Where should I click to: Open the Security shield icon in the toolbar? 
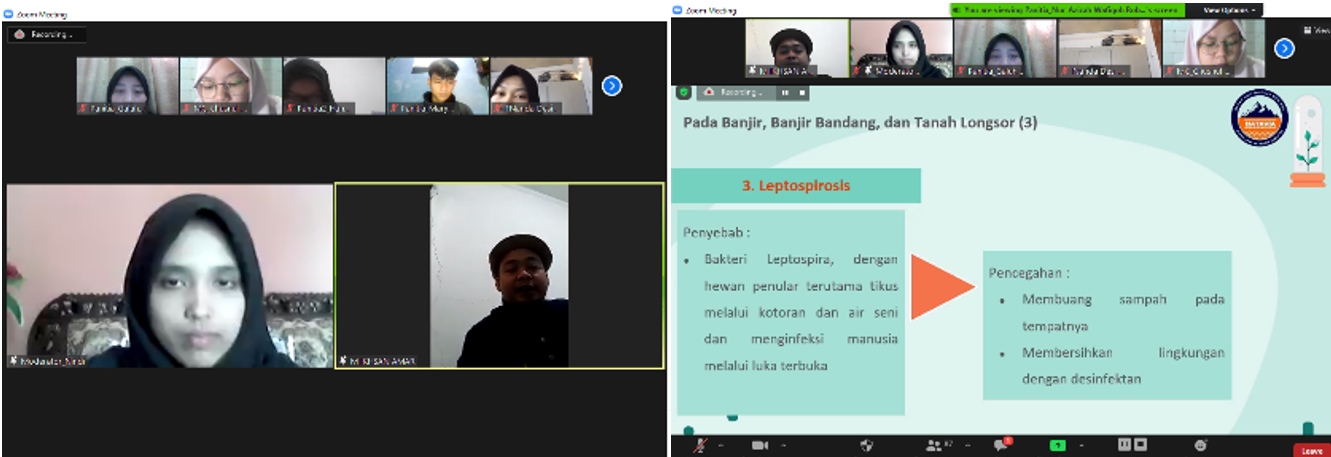click(x=867, y=445)
